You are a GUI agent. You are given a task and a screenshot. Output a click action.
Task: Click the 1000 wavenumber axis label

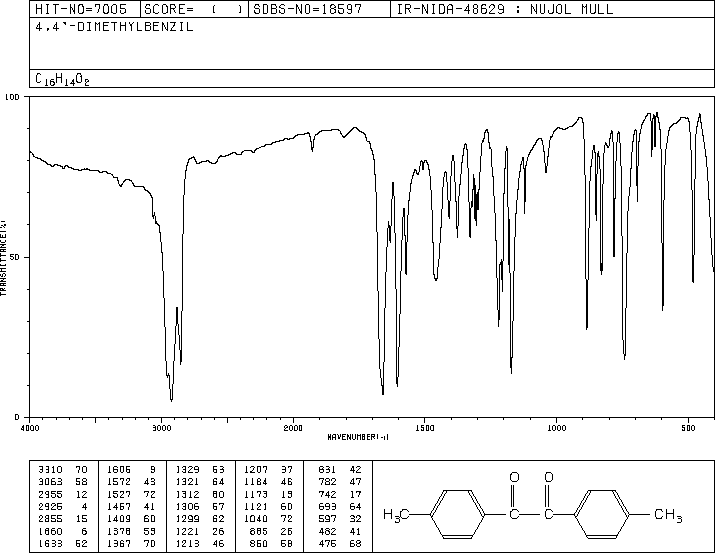tap(556, 428)
